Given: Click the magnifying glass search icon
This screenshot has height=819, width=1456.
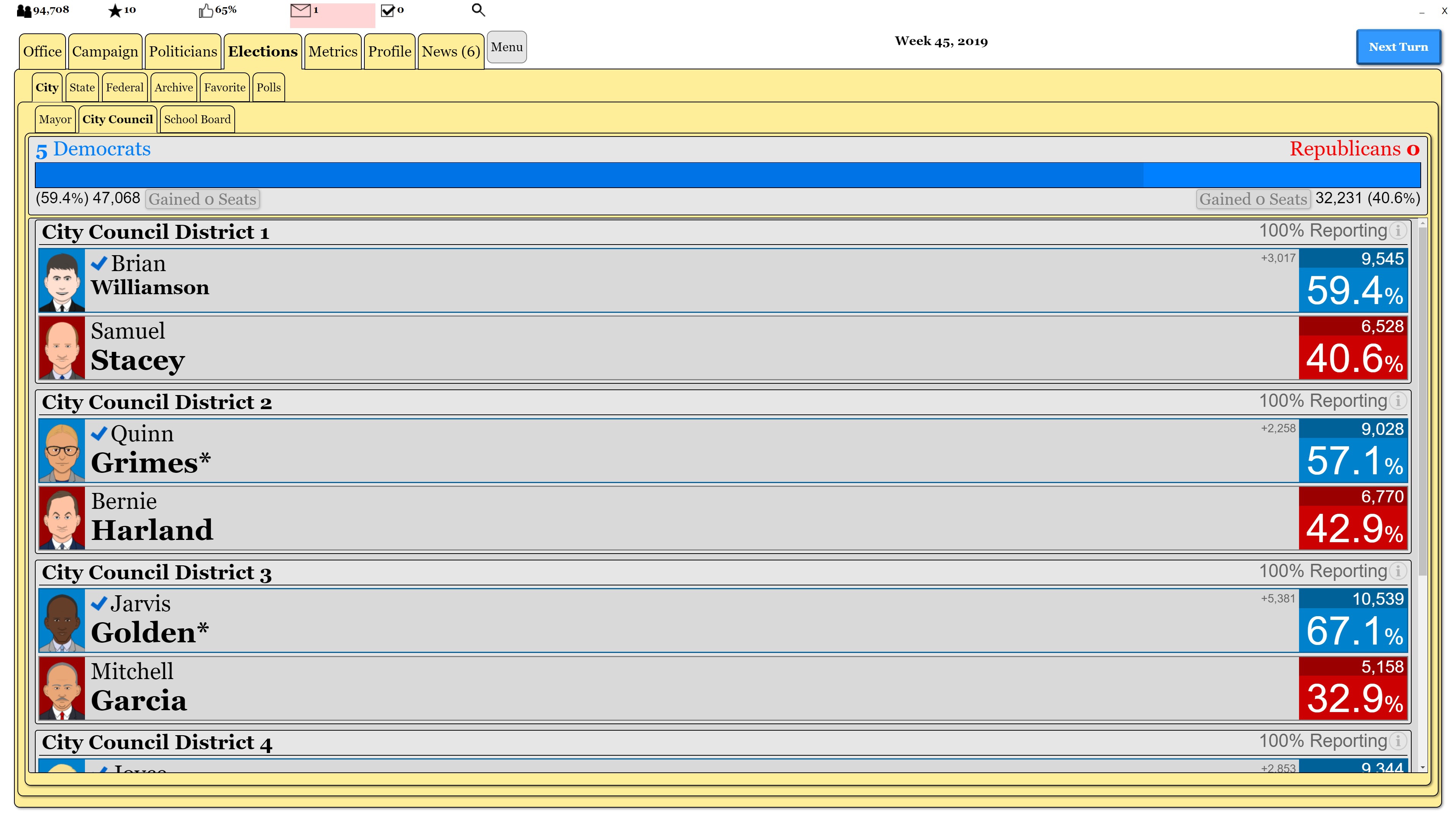Looking at the screenshot, I should point(478,10).
